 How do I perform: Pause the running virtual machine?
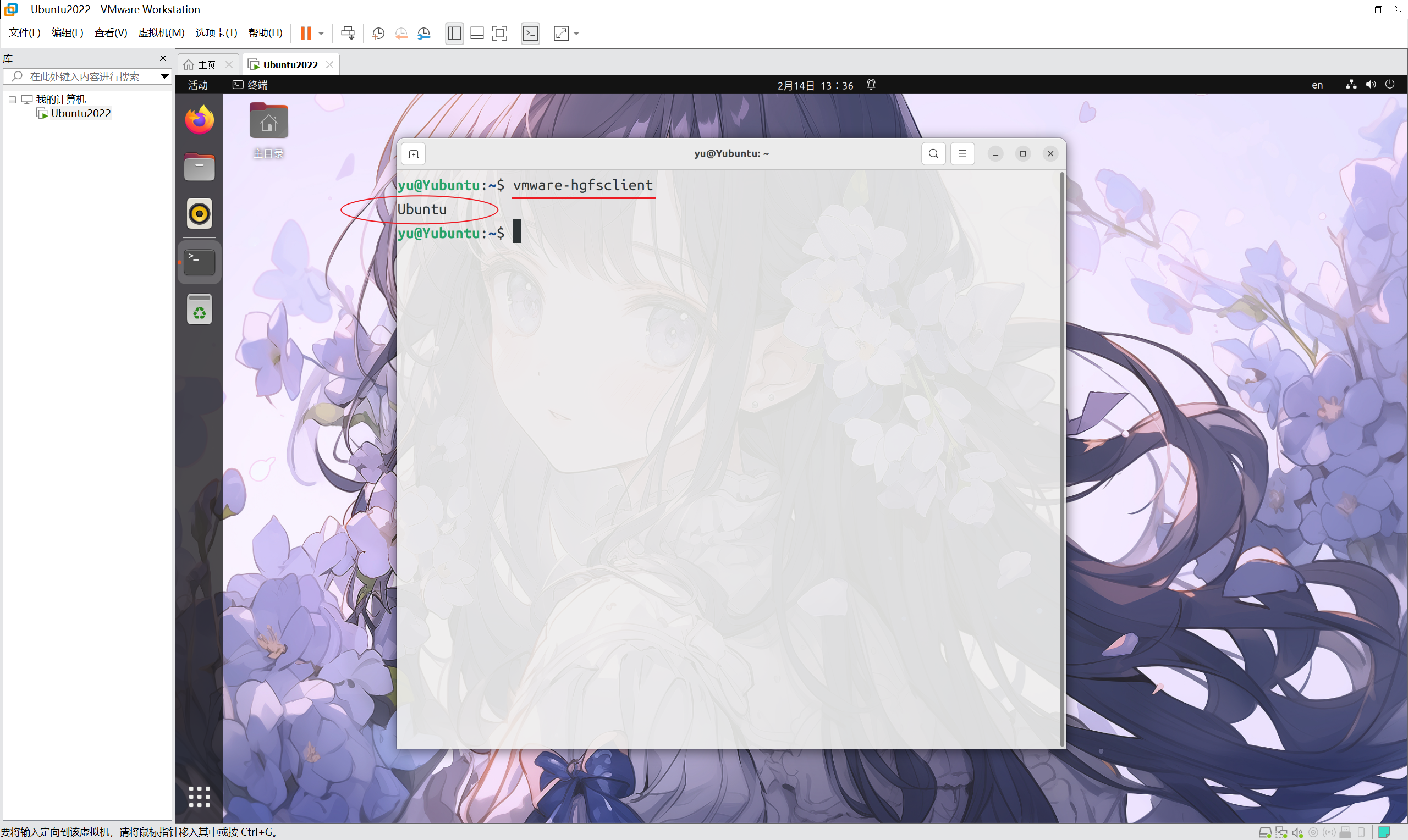point(306,34)
